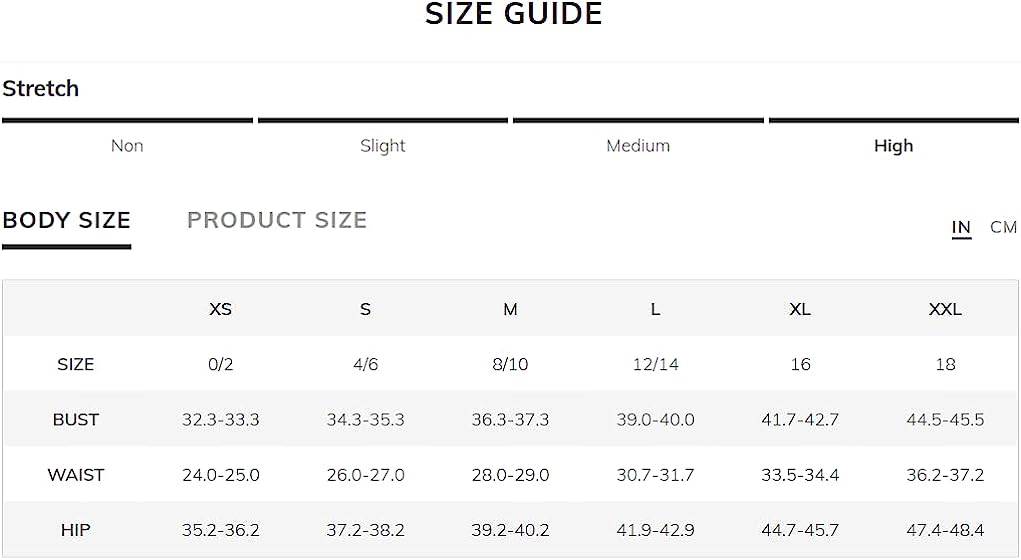1021x560 pixels.
Task: Click the WAIST row label
Action: tap(76, 475)
